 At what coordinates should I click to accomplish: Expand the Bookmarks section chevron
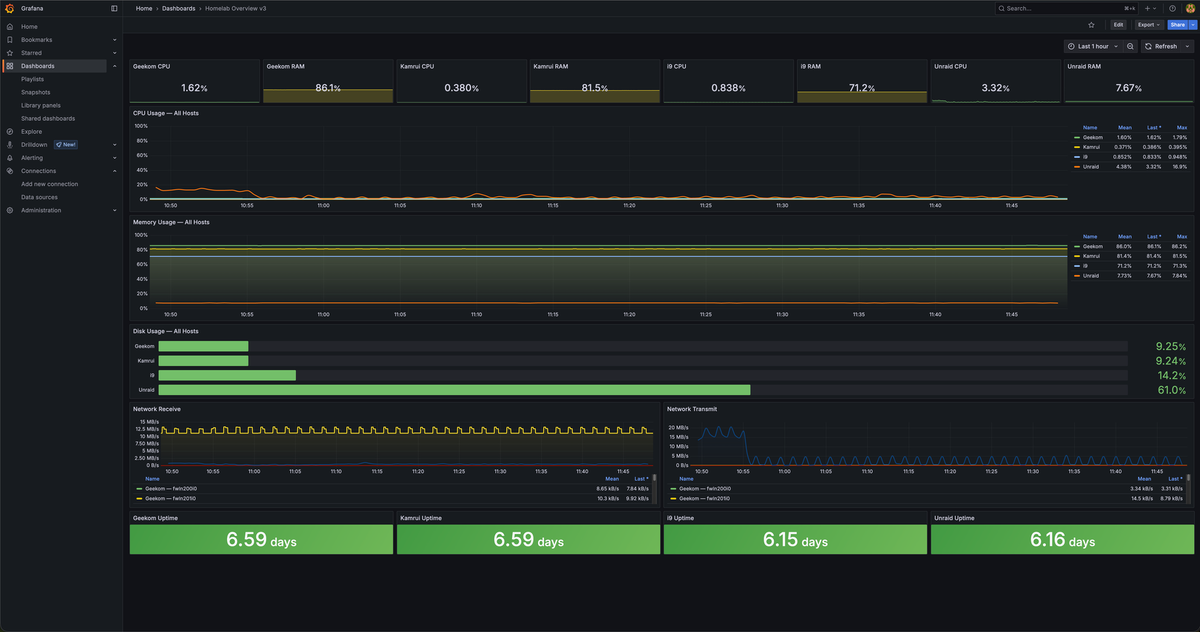114,40
